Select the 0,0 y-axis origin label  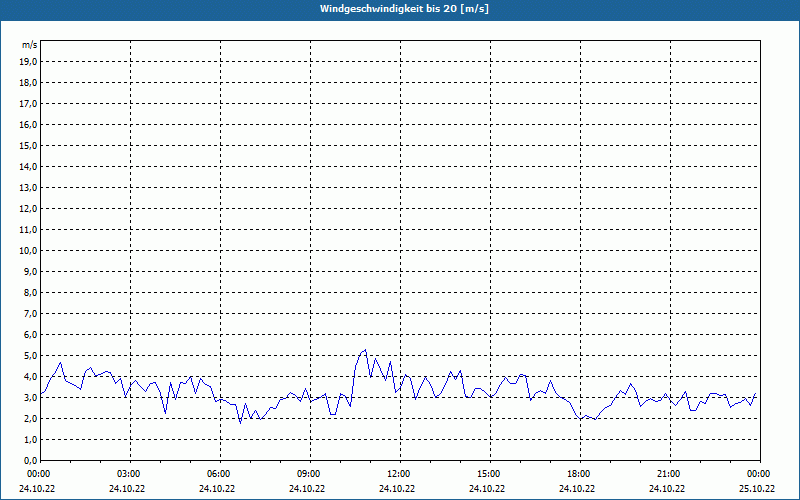[30, 460]
